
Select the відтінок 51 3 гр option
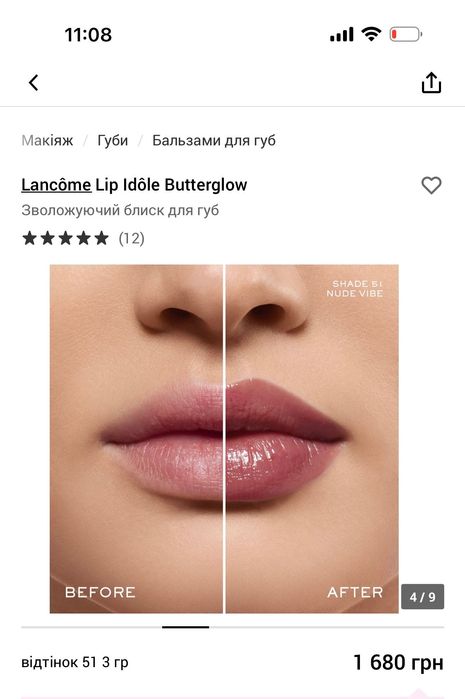(x=75, y=662)
